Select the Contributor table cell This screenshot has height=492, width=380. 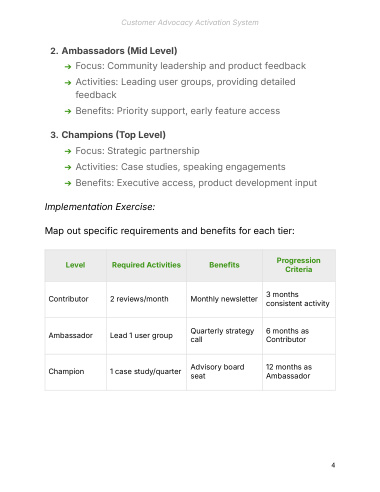pyautogui.click(x=75, y=299)
